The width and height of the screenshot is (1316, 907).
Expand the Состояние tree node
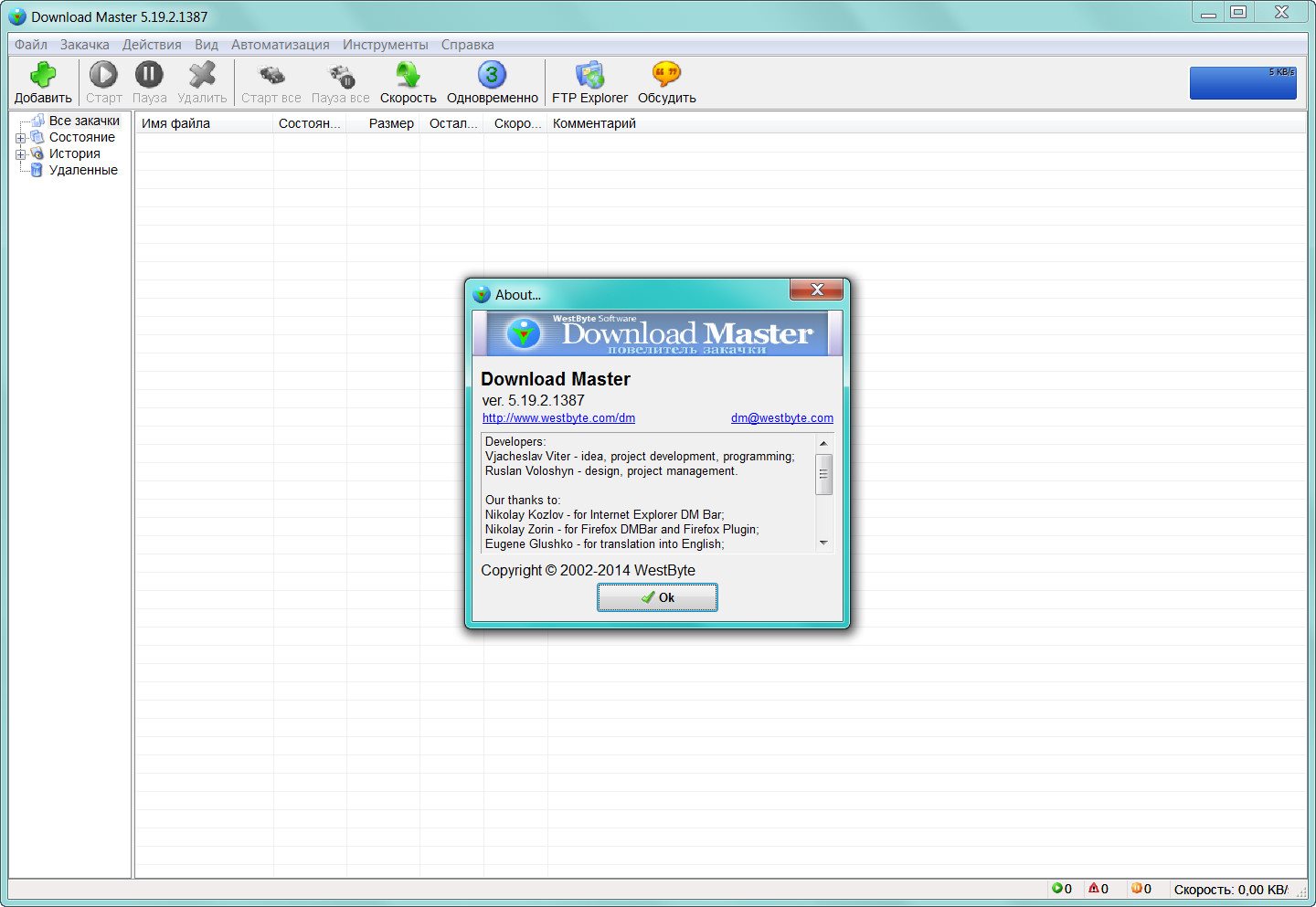(20, 138)
